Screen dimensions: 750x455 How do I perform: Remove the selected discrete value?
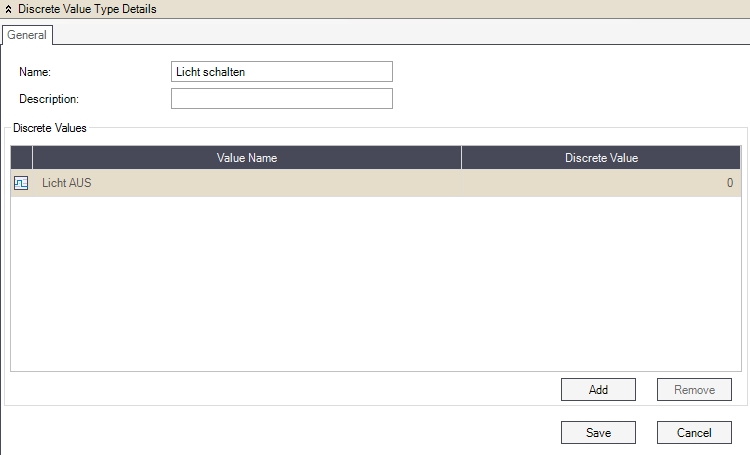[694, 390]
